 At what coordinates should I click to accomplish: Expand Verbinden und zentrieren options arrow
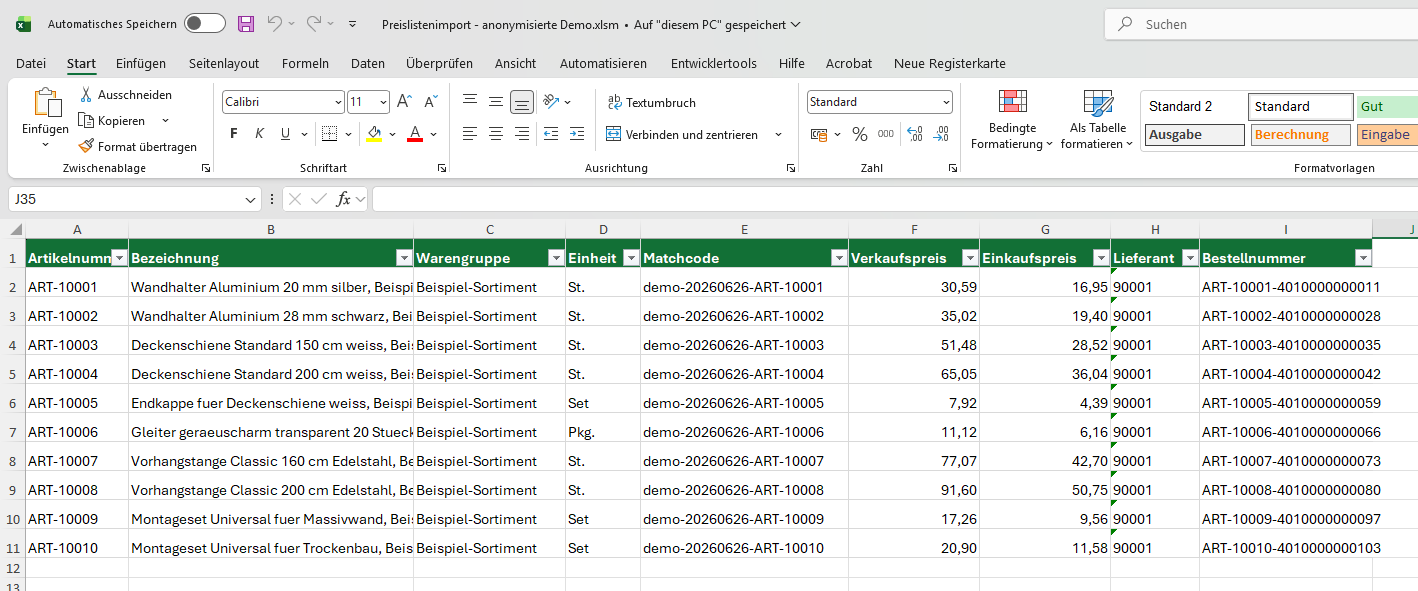778,134
